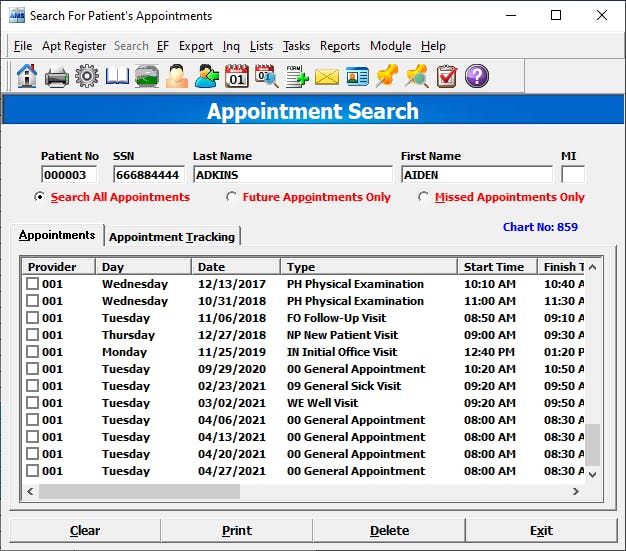Click the 04/13/2021 date cell

click(x=232, y=437)
